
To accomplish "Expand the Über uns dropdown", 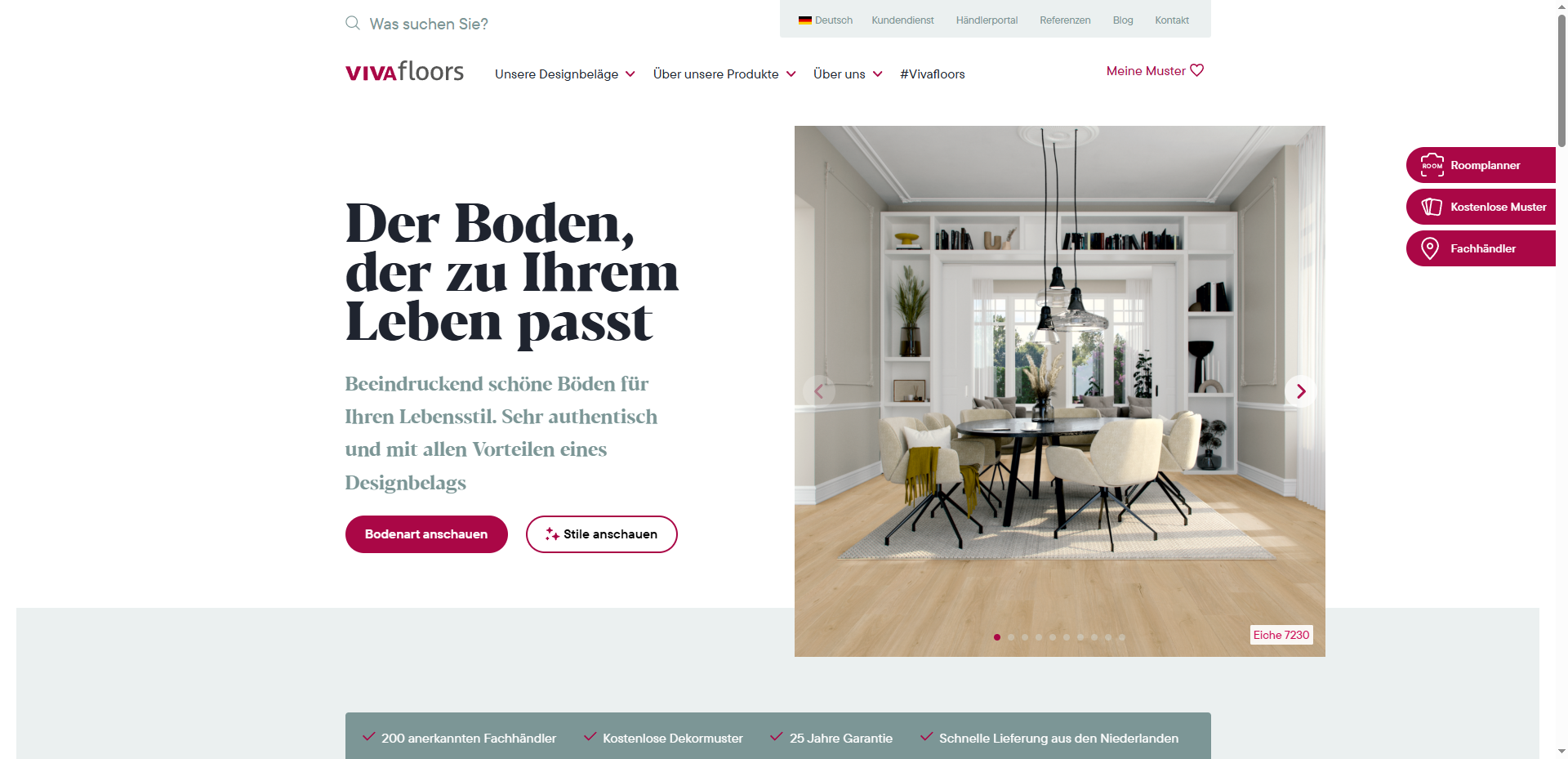I will pyautogui.click(x=848, y=74).
